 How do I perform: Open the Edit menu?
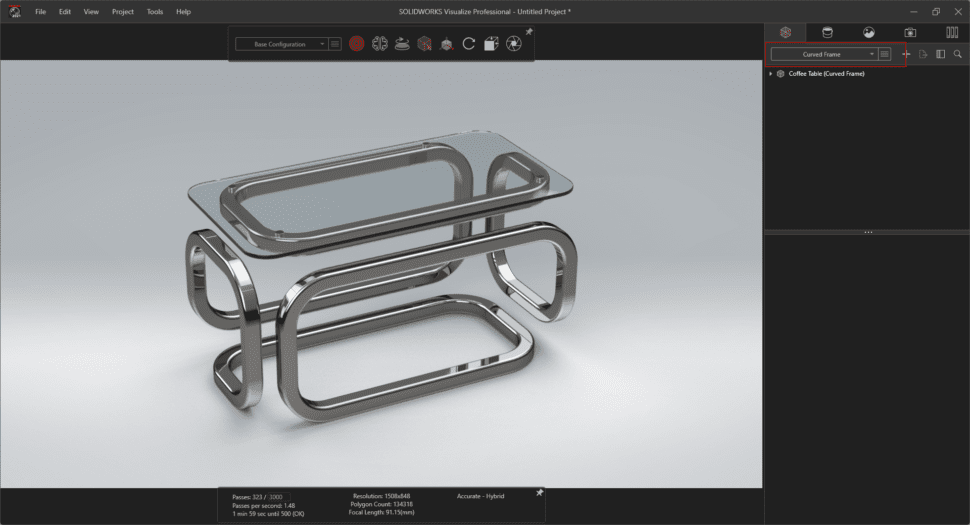[64, 12]
